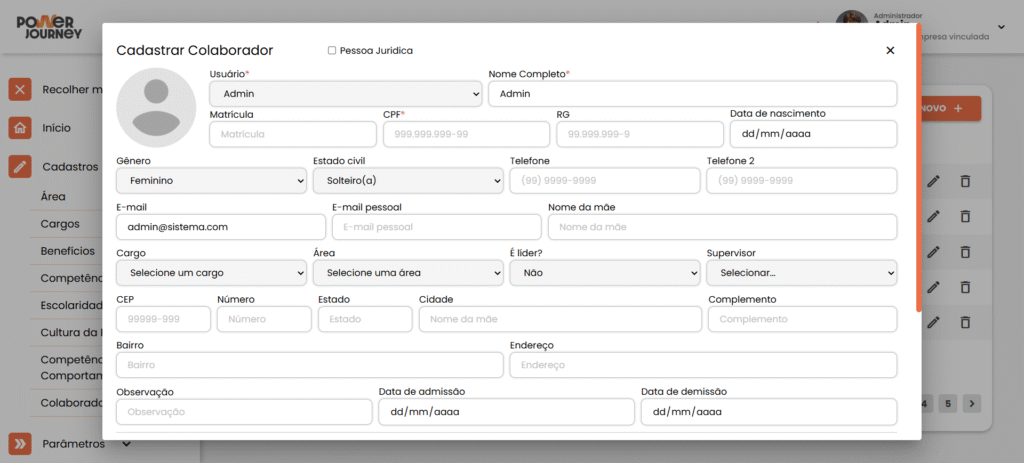Viewport: 1024px width, 463px height.
Task: Open the Cargos item in sidebar menu
Action: [60, 224]
